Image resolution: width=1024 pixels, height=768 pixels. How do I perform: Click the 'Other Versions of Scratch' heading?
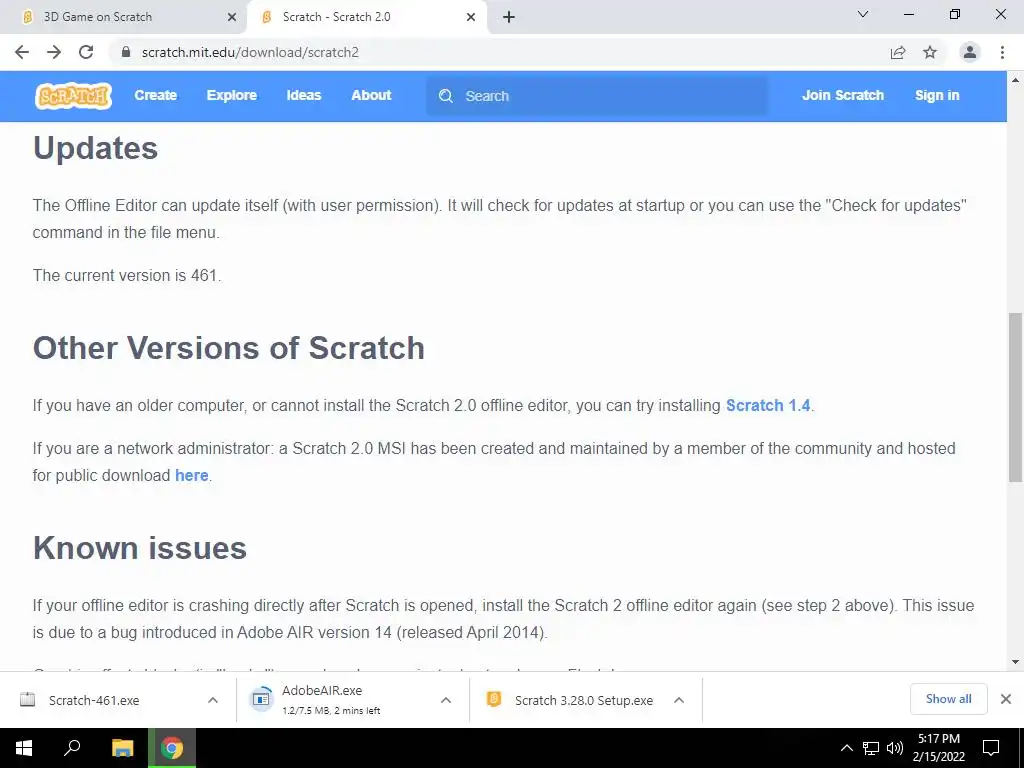pyautogui.click(x=229, y=348)
